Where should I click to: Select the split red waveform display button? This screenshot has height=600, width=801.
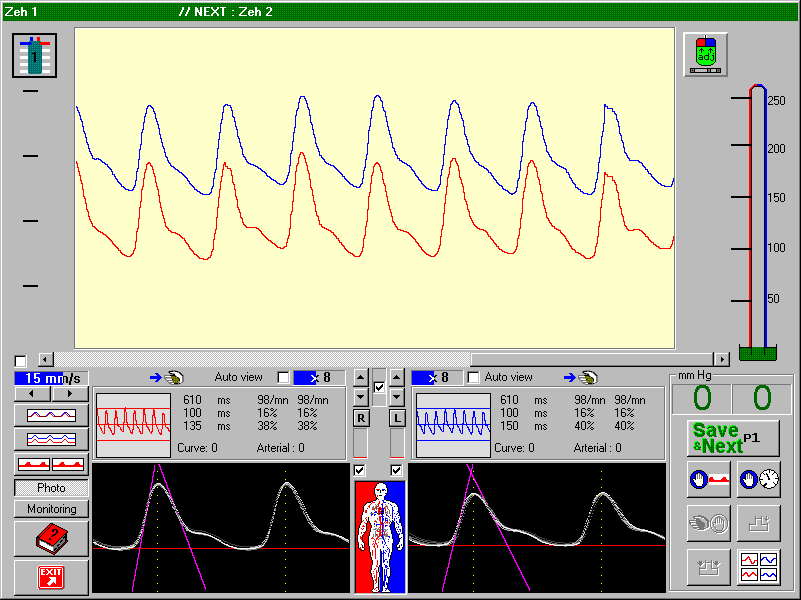coord(51,464)
